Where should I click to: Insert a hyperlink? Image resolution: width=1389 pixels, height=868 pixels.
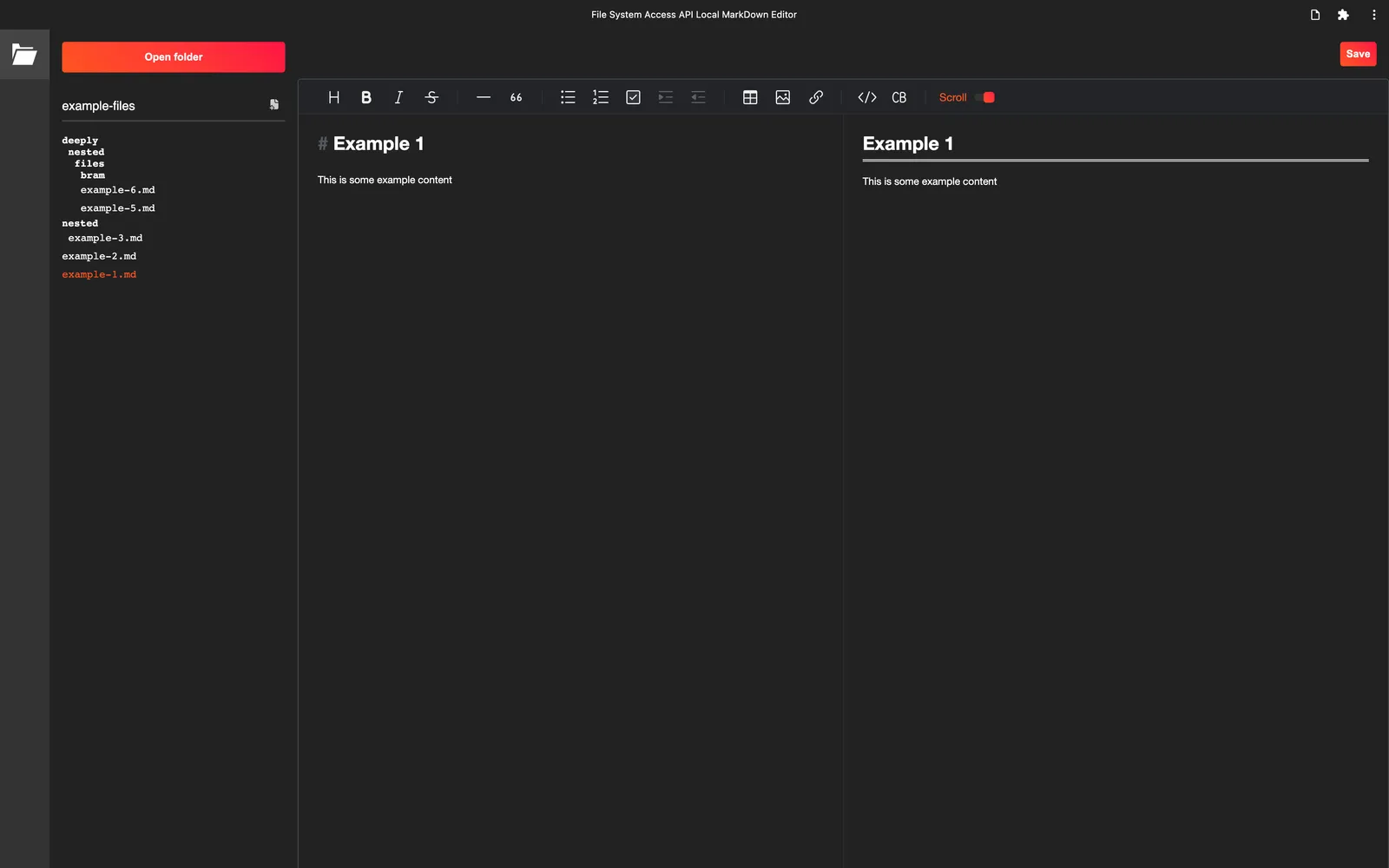[815, 97]
